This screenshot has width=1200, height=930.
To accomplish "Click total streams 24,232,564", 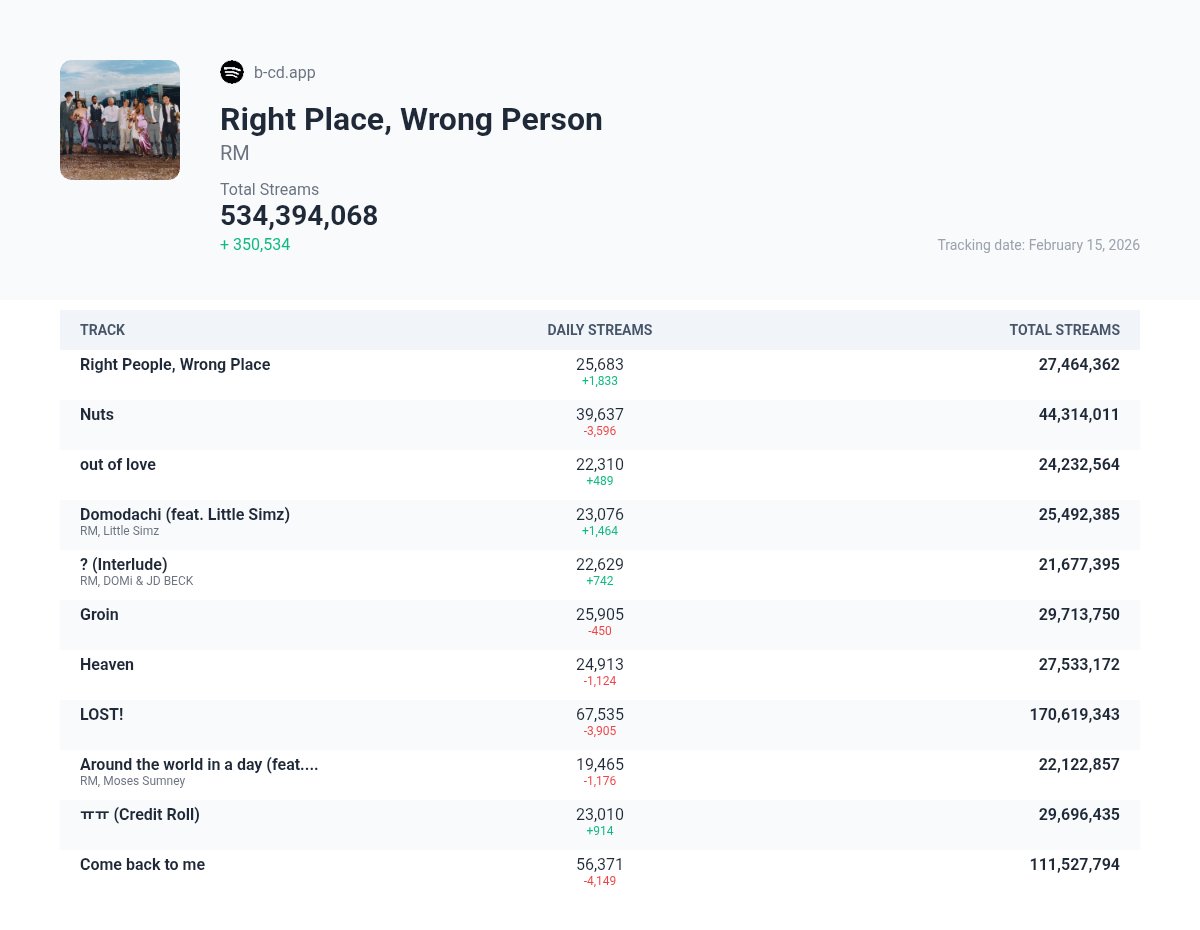I will coord(1079,465).
